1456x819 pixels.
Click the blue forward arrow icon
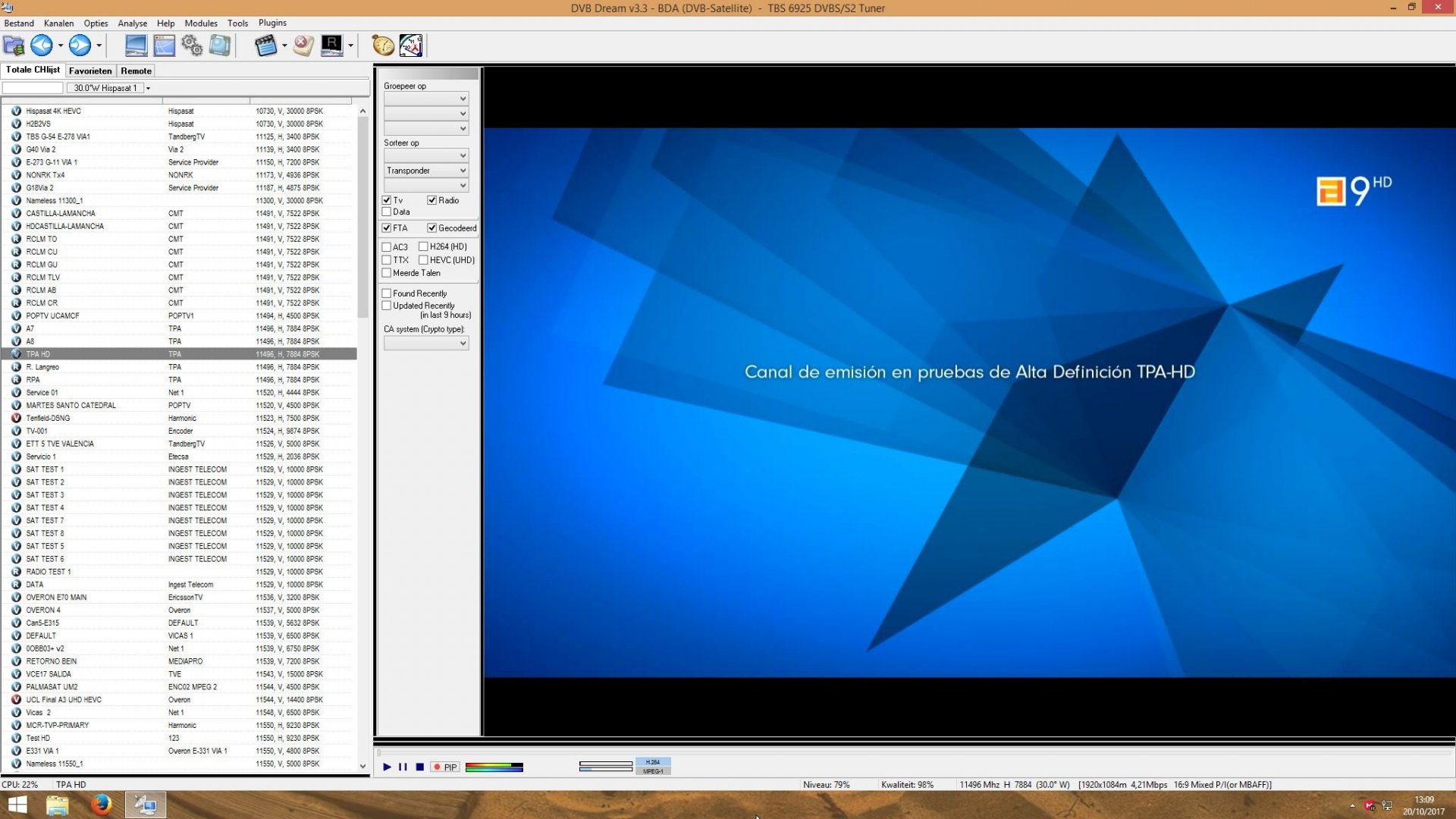[80, 45]
